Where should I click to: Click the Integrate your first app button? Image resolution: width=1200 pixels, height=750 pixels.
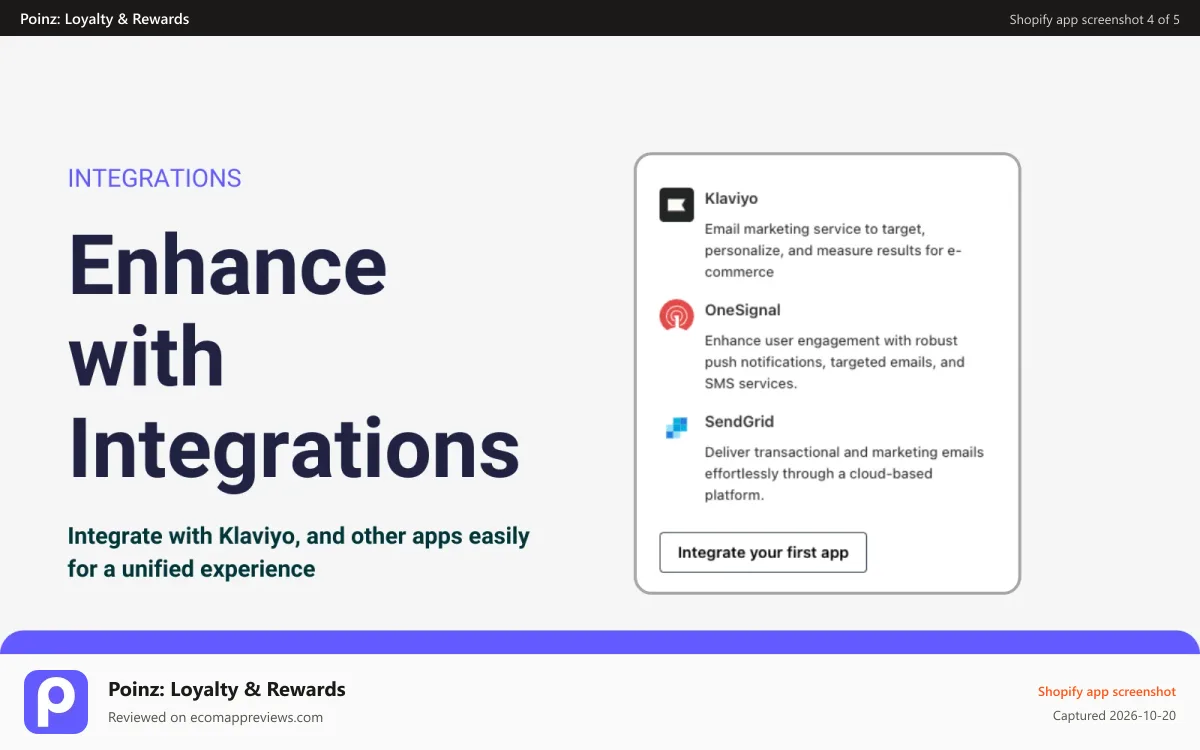coord(763,553)
